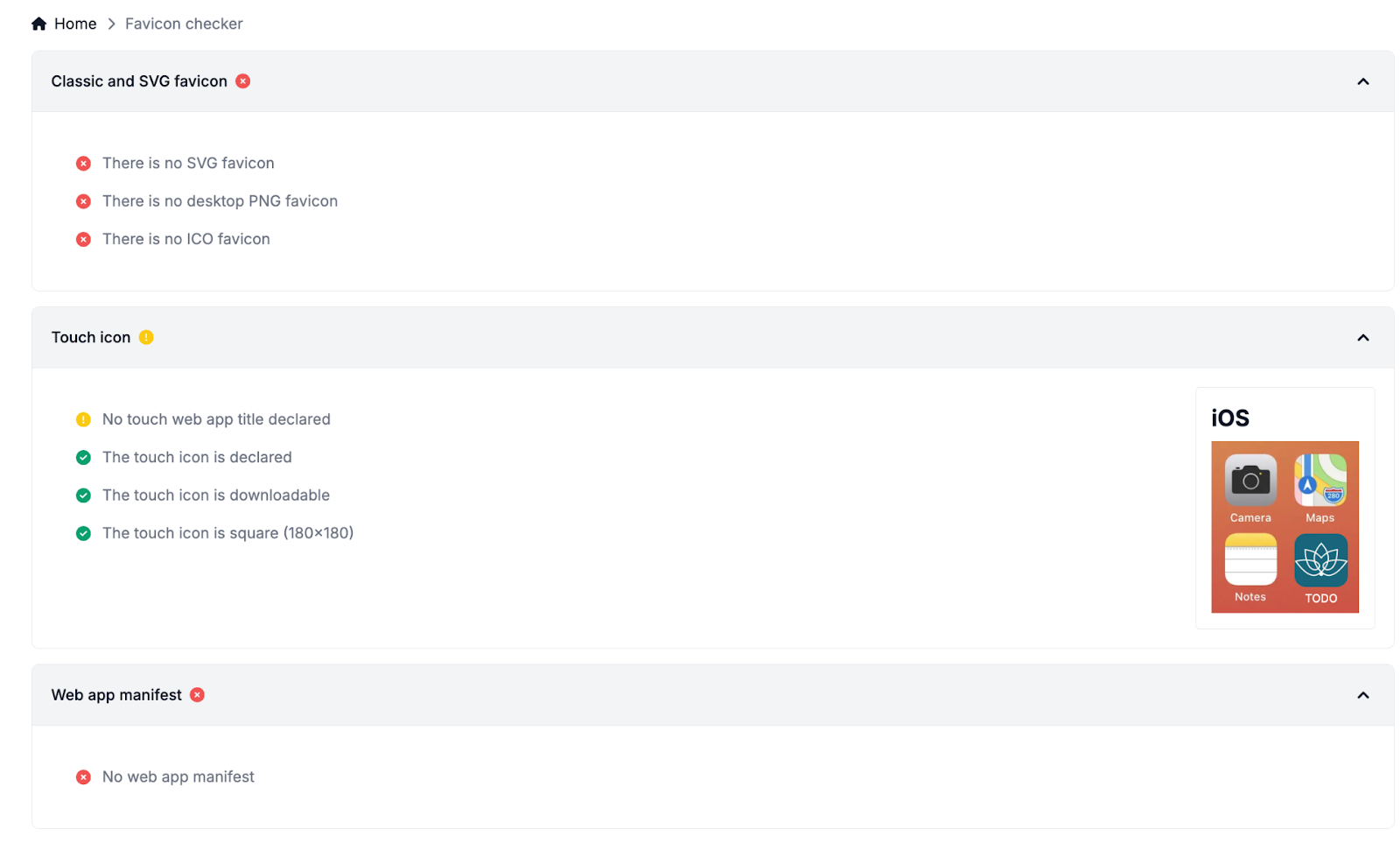
Task: Click warning icon for no touch web app title
Action: 83,420
